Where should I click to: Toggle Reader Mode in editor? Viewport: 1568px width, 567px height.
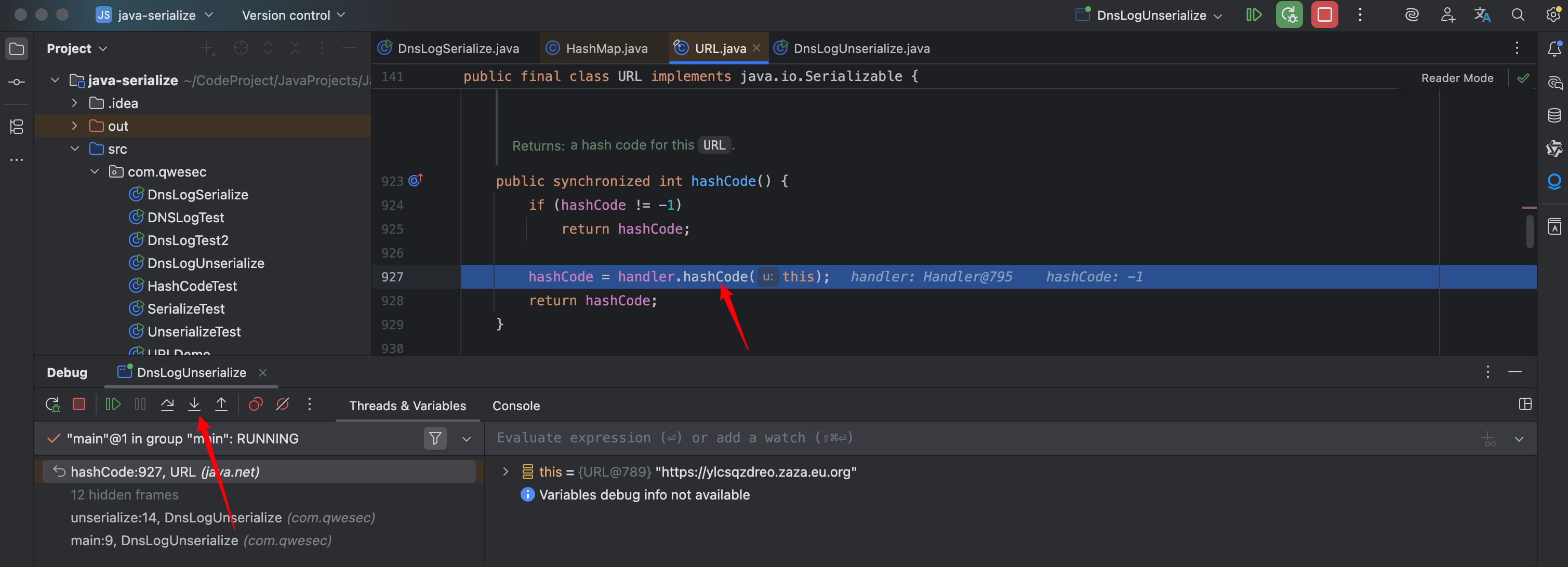[1457, 78]
